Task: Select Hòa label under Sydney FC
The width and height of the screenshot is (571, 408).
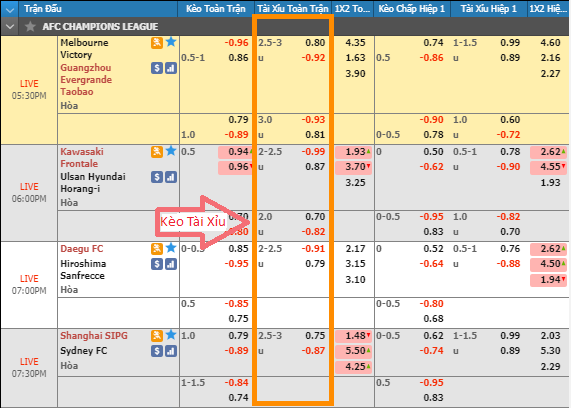Action: (69, 366)
